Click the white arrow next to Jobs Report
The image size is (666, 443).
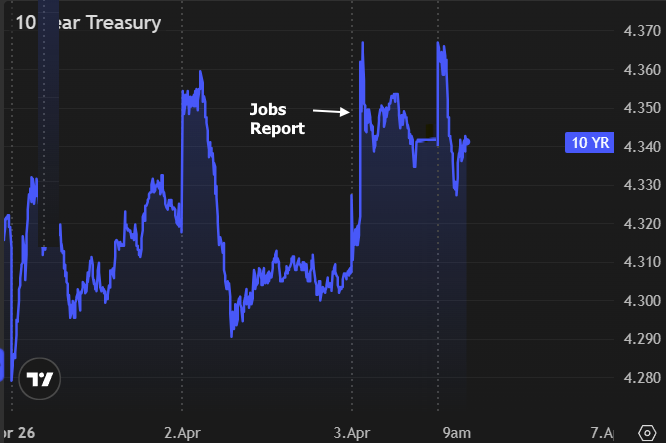point(329,110)
